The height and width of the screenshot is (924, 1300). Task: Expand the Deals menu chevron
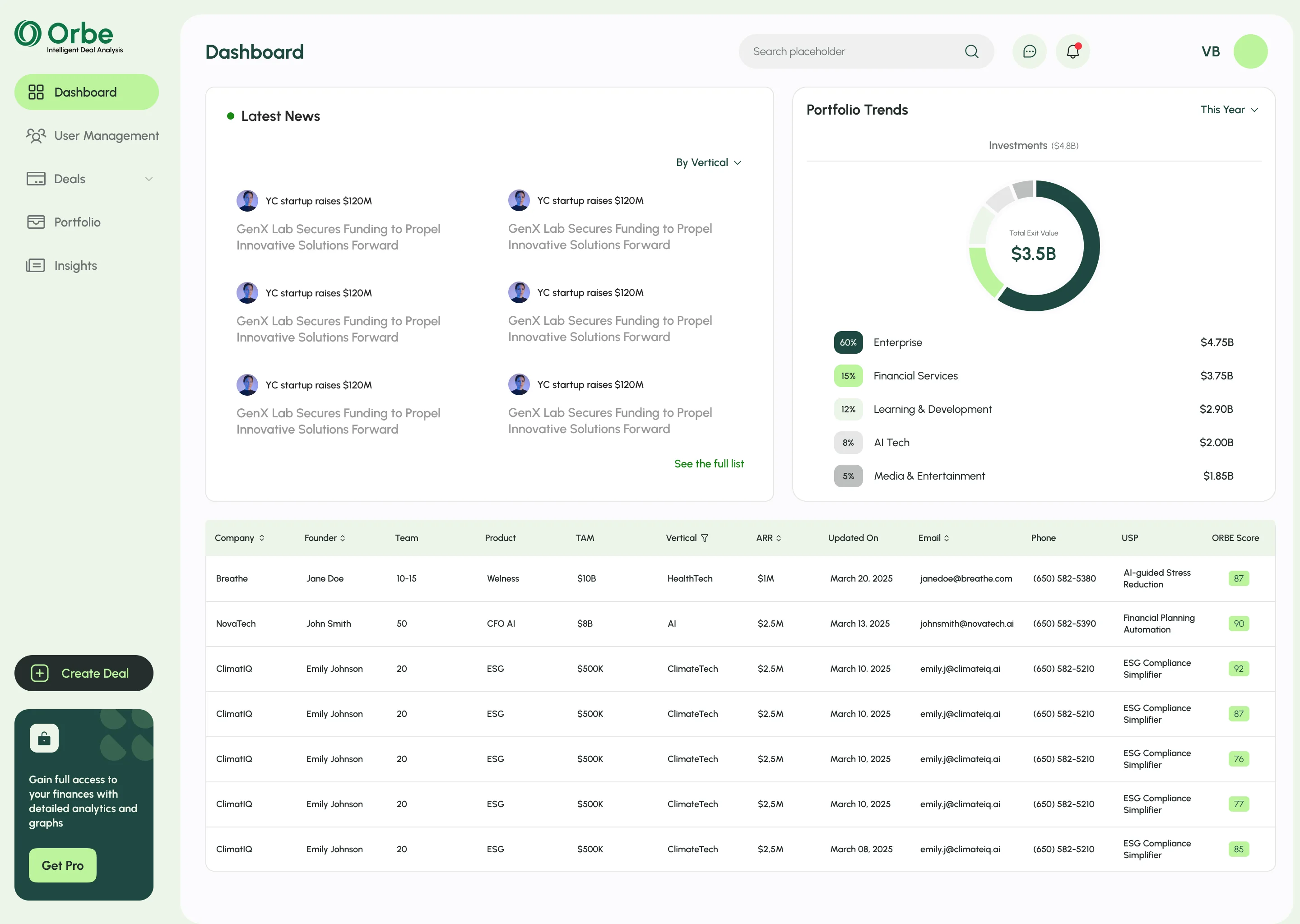(149, 179)
